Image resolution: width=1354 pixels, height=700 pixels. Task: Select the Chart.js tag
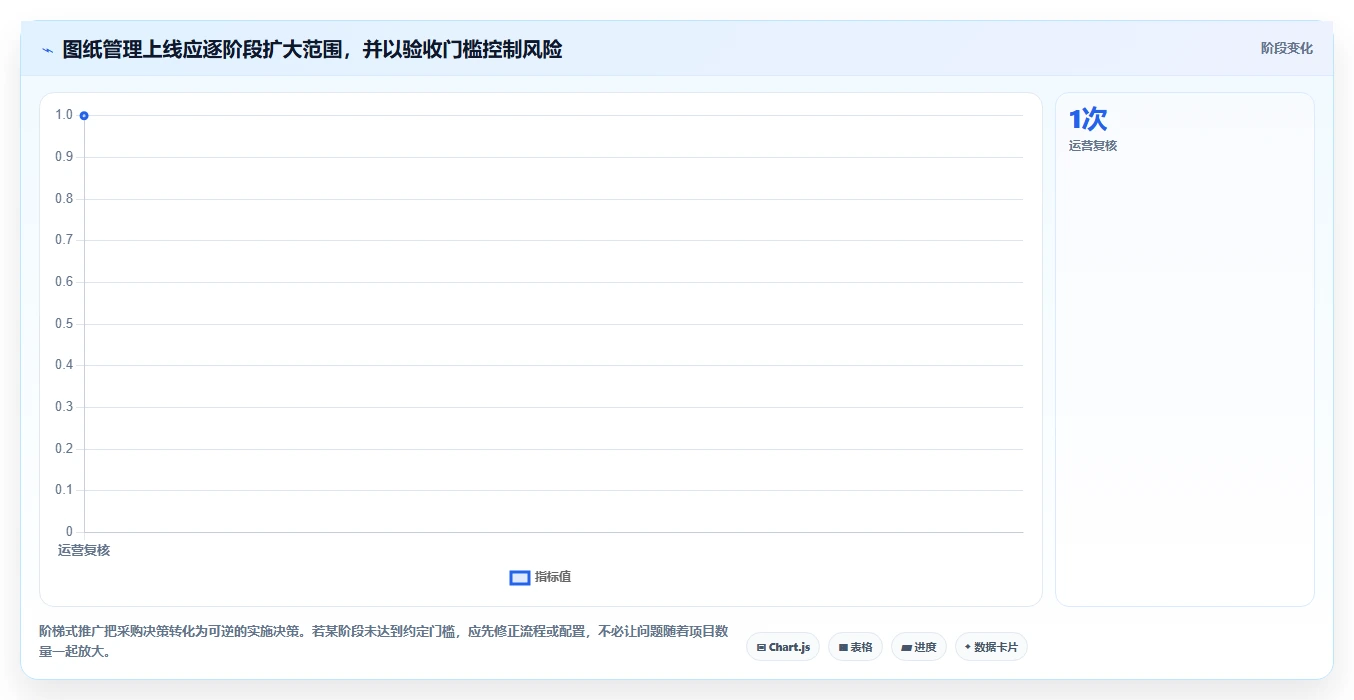783,647
